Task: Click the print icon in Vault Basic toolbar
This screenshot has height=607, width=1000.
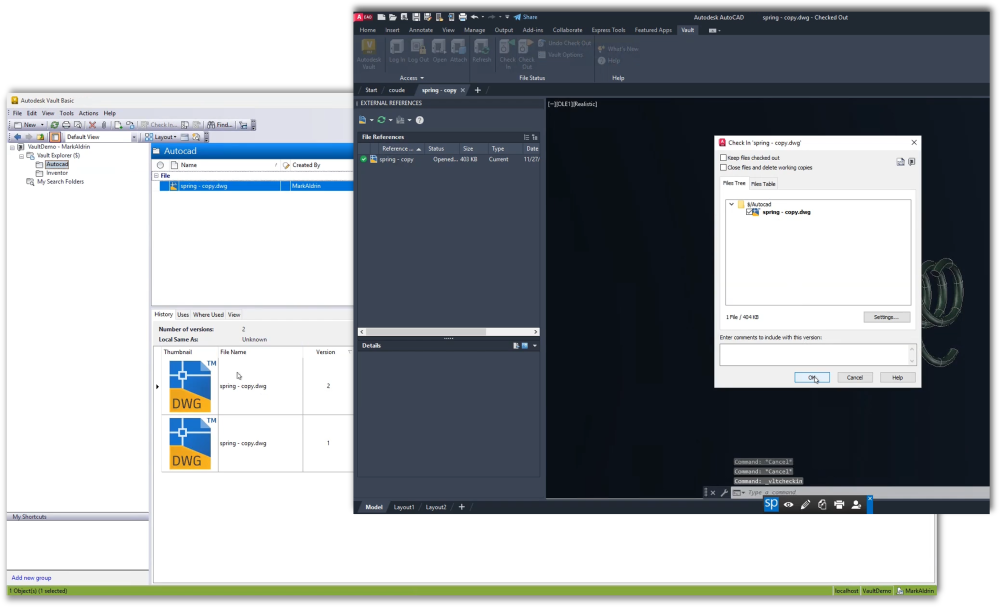Action: click(66, 125)
